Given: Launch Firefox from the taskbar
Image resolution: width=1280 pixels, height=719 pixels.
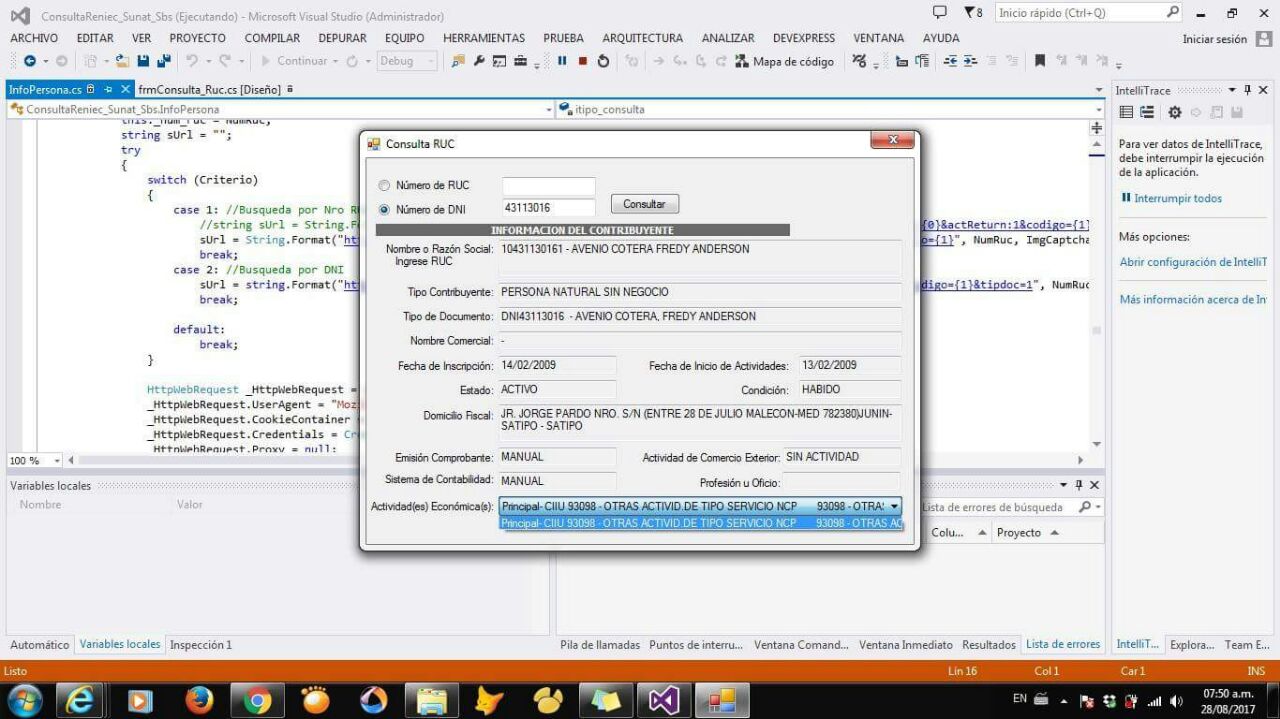Looking at the screenshot, I should 199,700.
